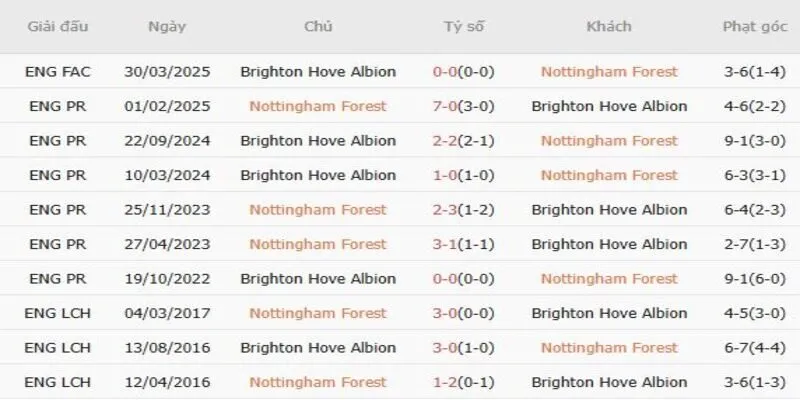800x400 pixels.
Task: Open Nottingham Forest in the 25/11/2023 row
Action: [318, 210]
